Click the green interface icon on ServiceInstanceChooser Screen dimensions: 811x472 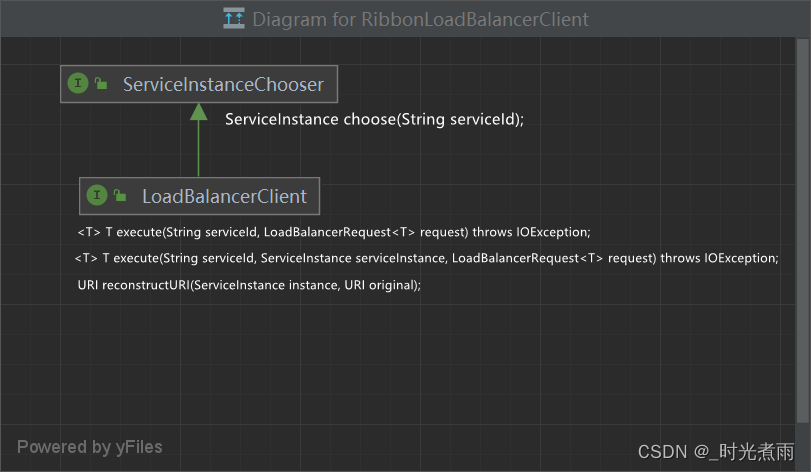(x=78, y=84)
